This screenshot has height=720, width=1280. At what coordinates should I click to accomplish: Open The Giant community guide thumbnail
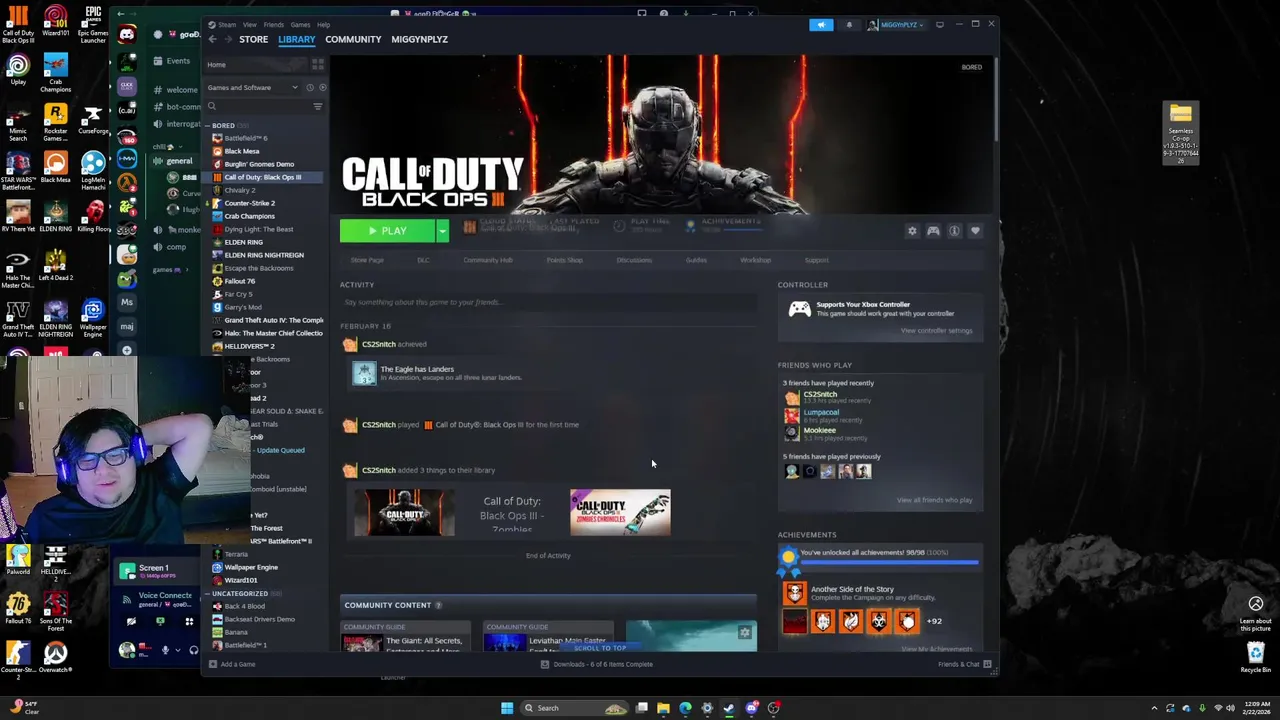360,642
